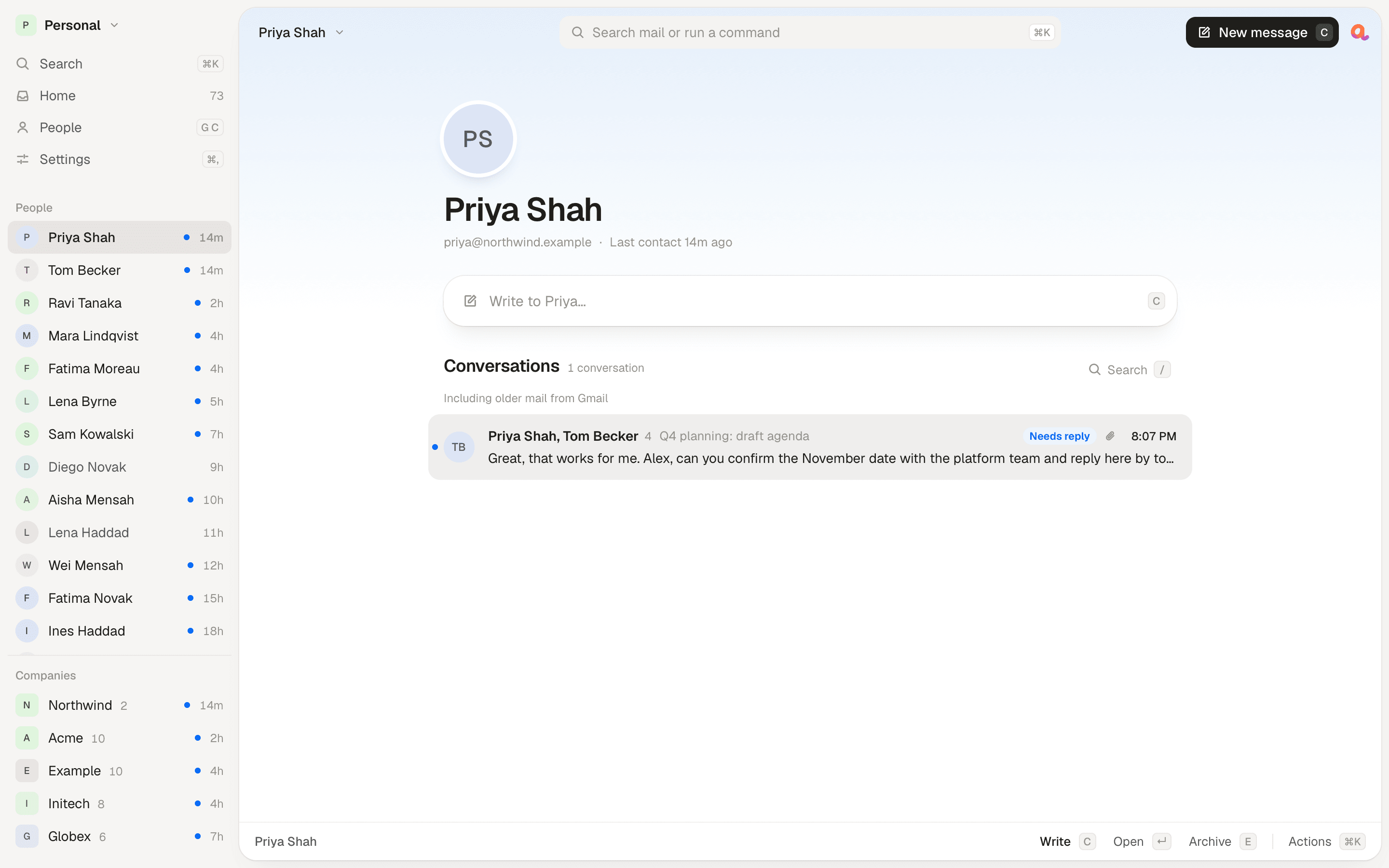The width and height of the screenshot is (1389, 868).
Task: Go to People in the sidebar menu
Action: [x=120, y=127]
